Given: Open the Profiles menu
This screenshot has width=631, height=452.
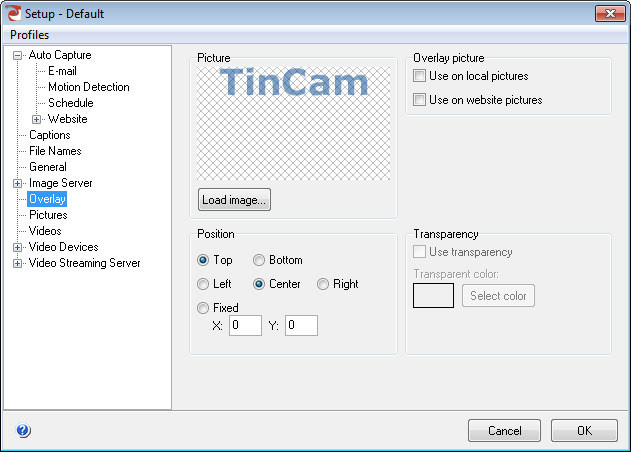Looking at the screenshot, I should pos(29,35).
